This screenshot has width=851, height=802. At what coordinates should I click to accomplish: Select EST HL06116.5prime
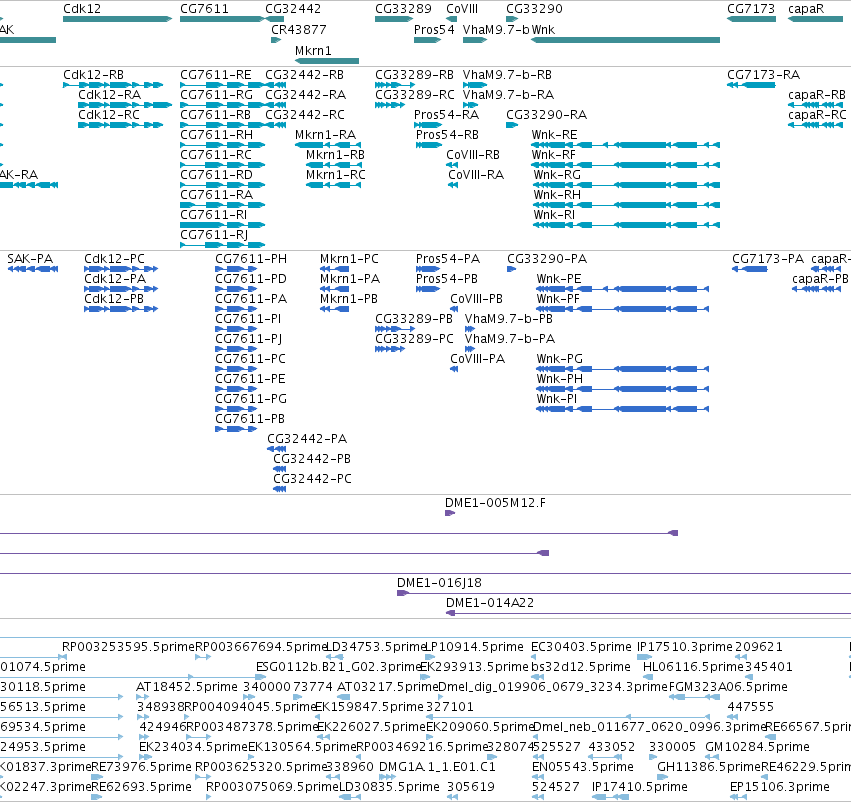click(693, 666)
